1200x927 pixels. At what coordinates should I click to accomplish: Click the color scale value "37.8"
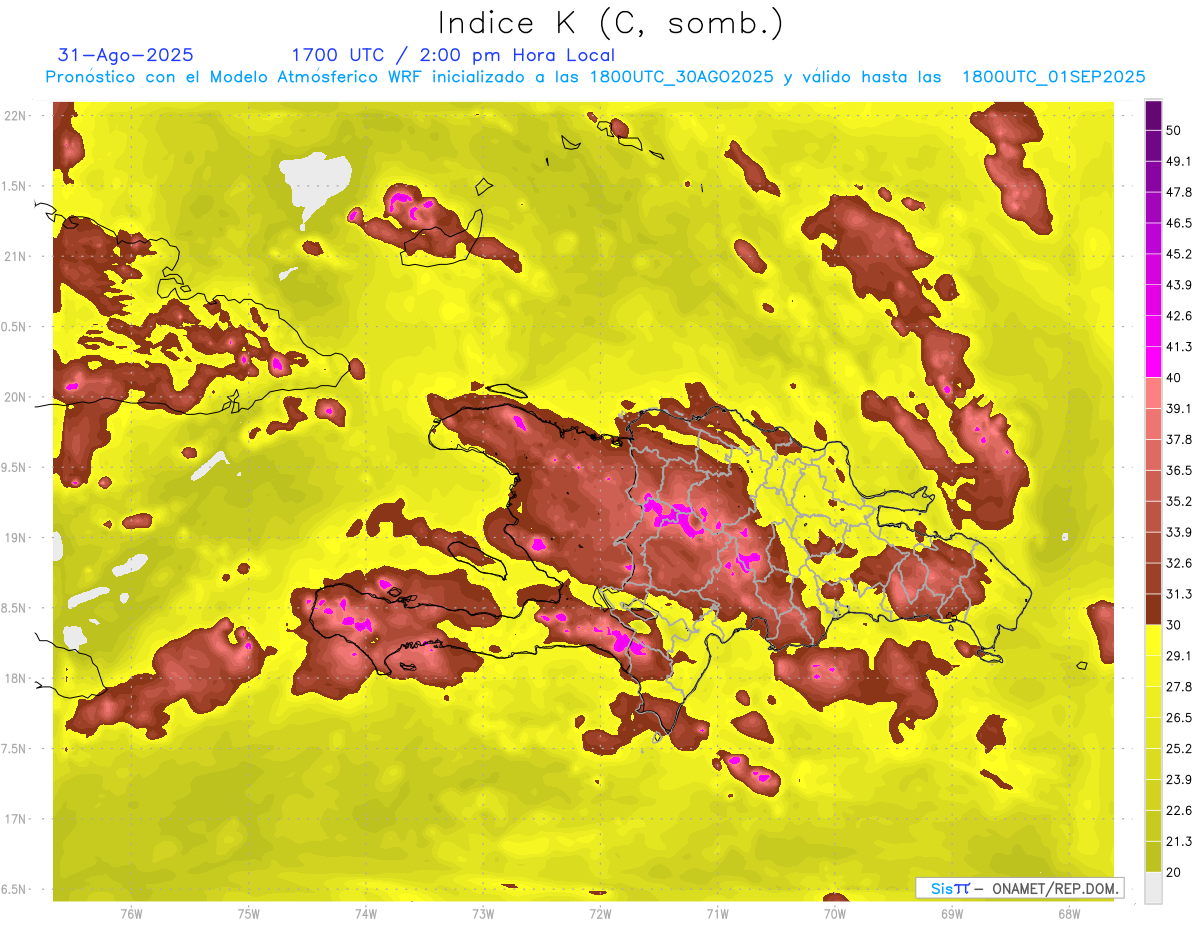point(1179,440)
